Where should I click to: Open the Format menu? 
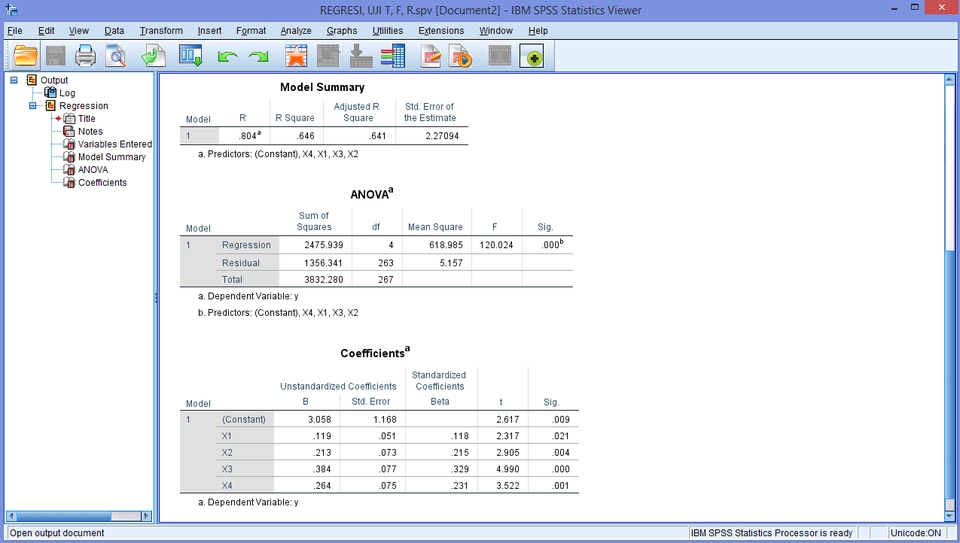click(x=251, y=31)
